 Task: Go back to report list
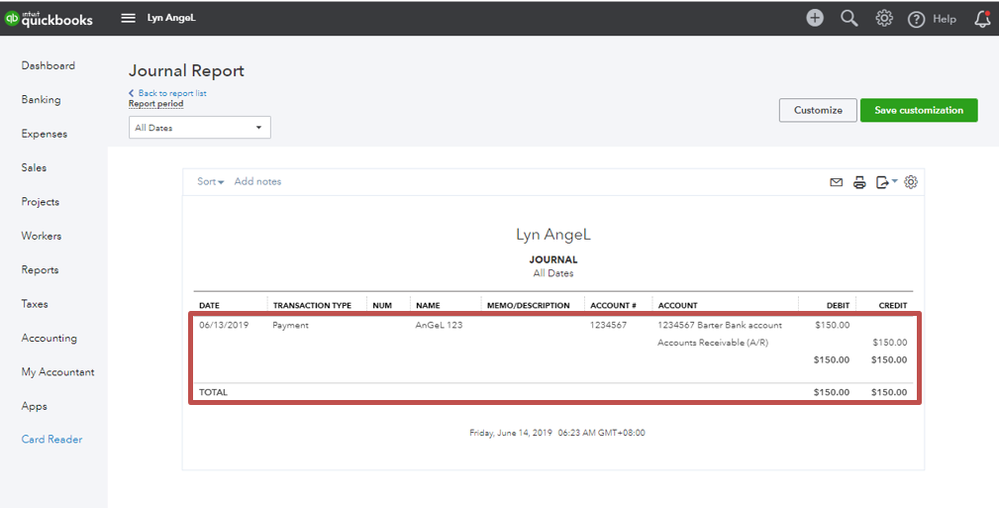168,93
